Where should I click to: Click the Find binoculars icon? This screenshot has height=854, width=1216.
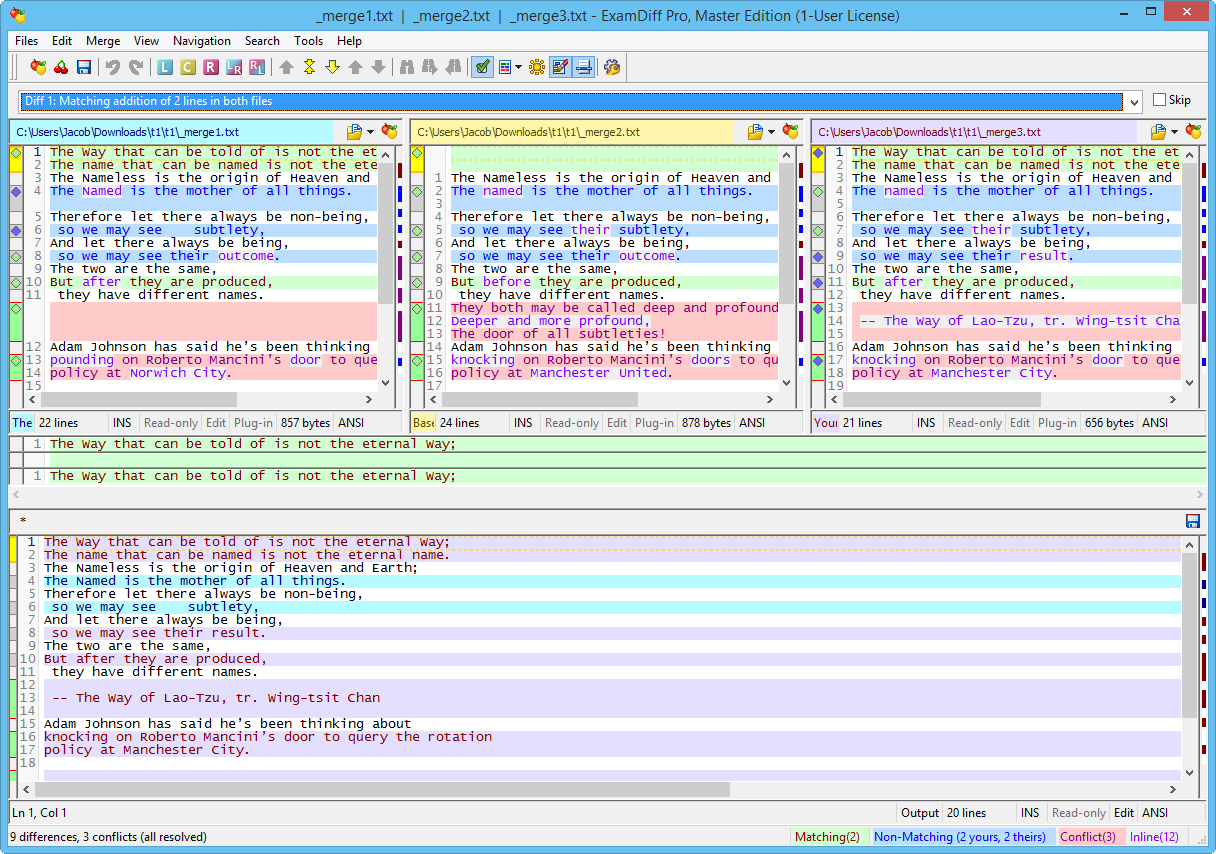[x=407, y=67]
